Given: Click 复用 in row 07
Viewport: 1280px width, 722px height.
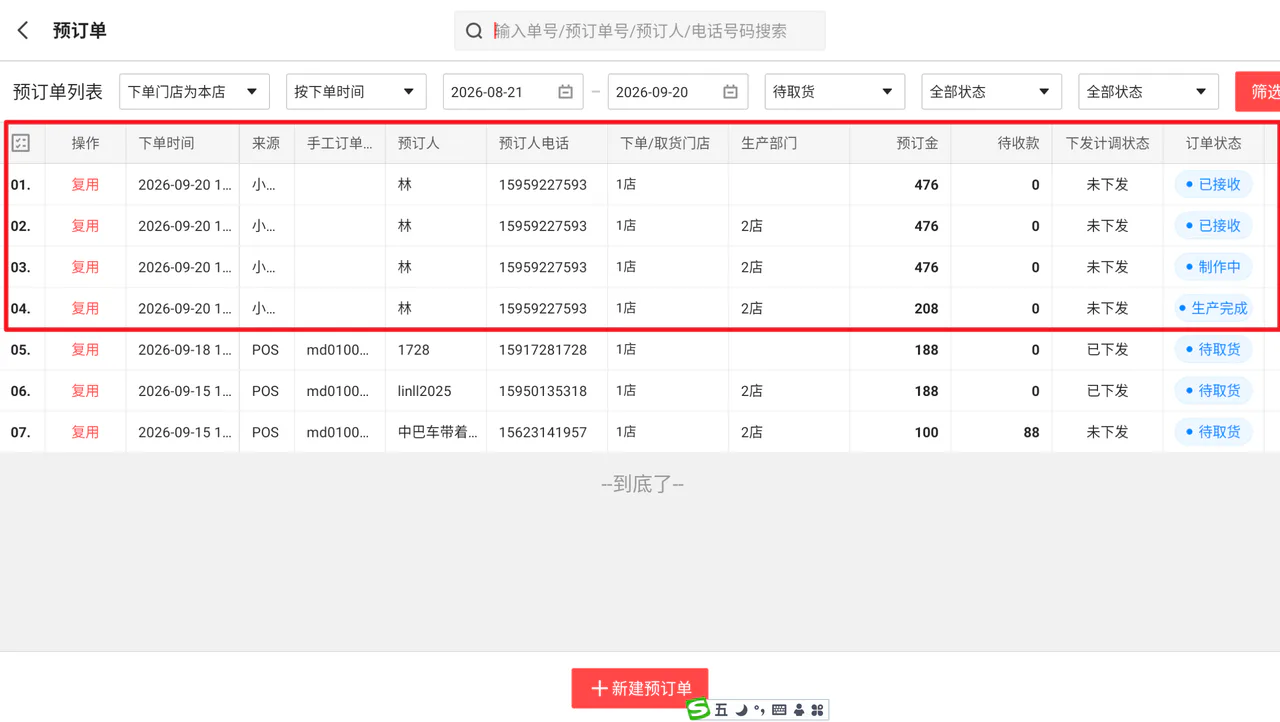Looking at the screenshot, I should click(85, 432).
